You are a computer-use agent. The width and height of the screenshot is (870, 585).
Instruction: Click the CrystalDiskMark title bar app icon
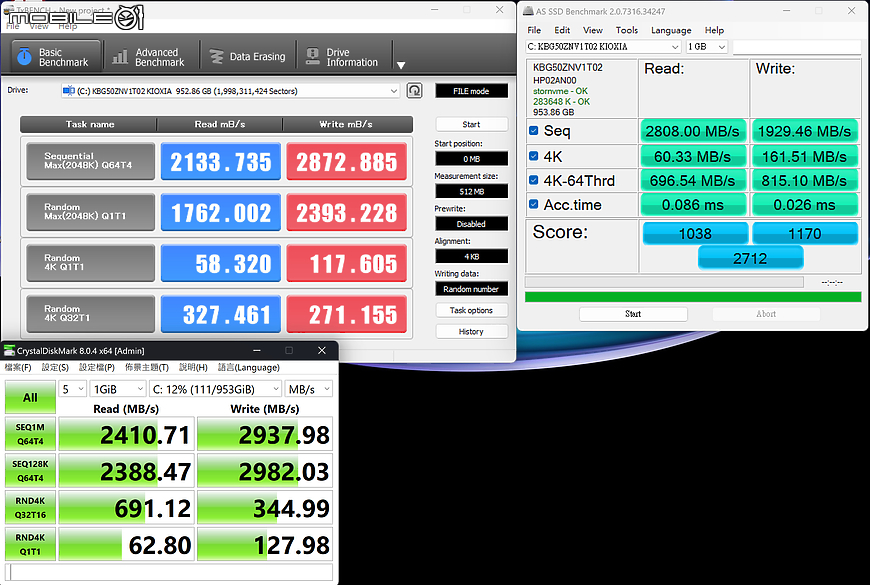tap(9, 350)
